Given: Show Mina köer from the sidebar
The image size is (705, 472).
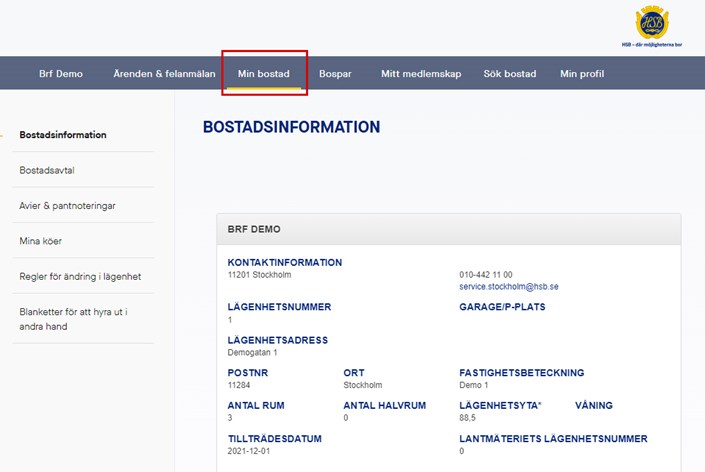Looking at the screenshot, I should click(41, 241).
